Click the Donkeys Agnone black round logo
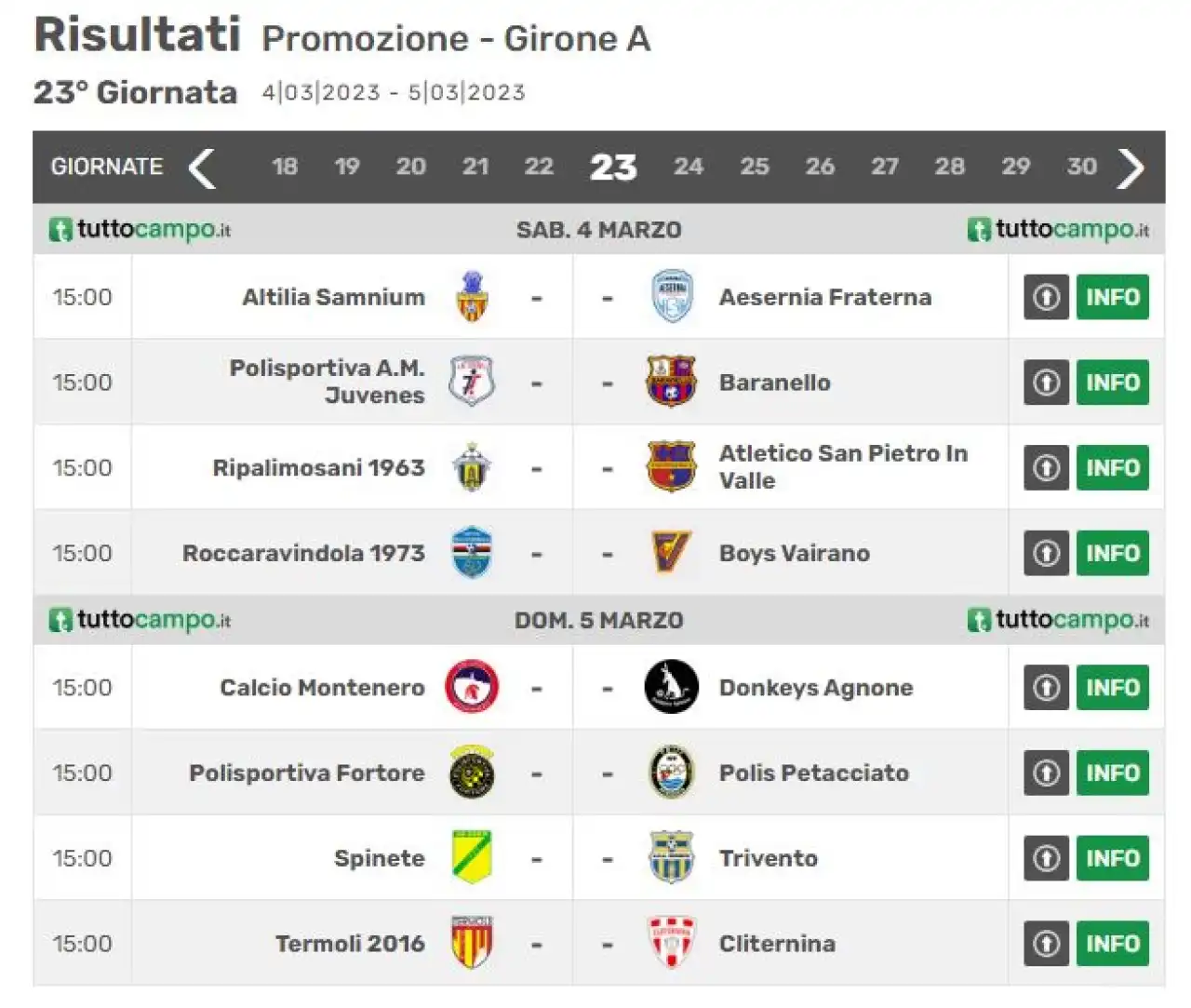 671,687
